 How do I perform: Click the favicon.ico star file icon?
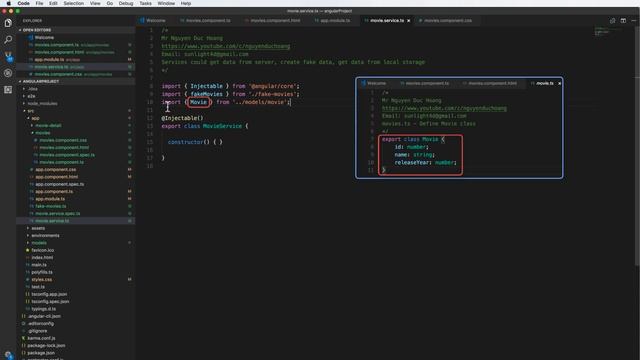(27, 250)
